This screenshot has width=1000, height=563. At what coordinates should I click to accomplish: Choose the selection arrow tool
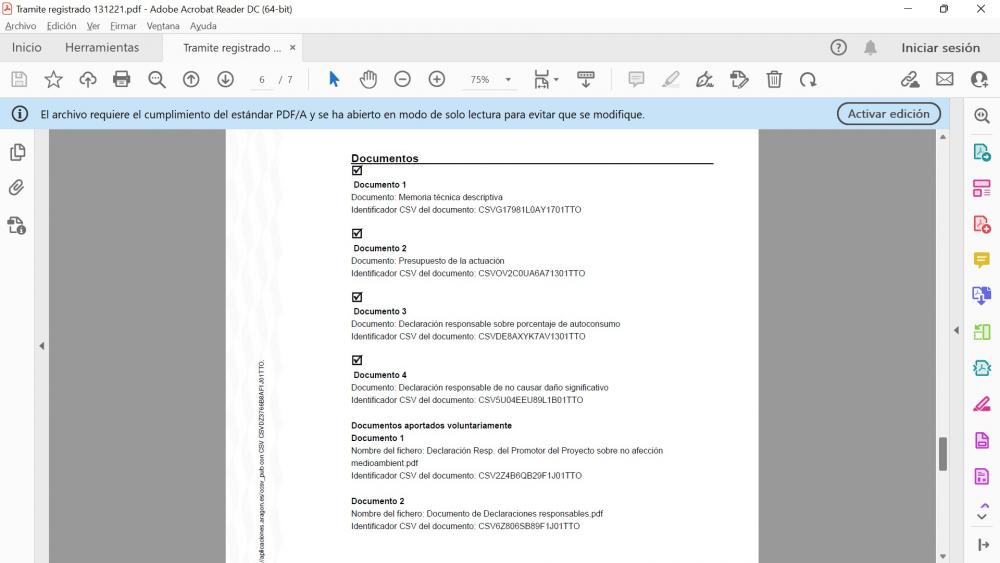tap(334, 79)
